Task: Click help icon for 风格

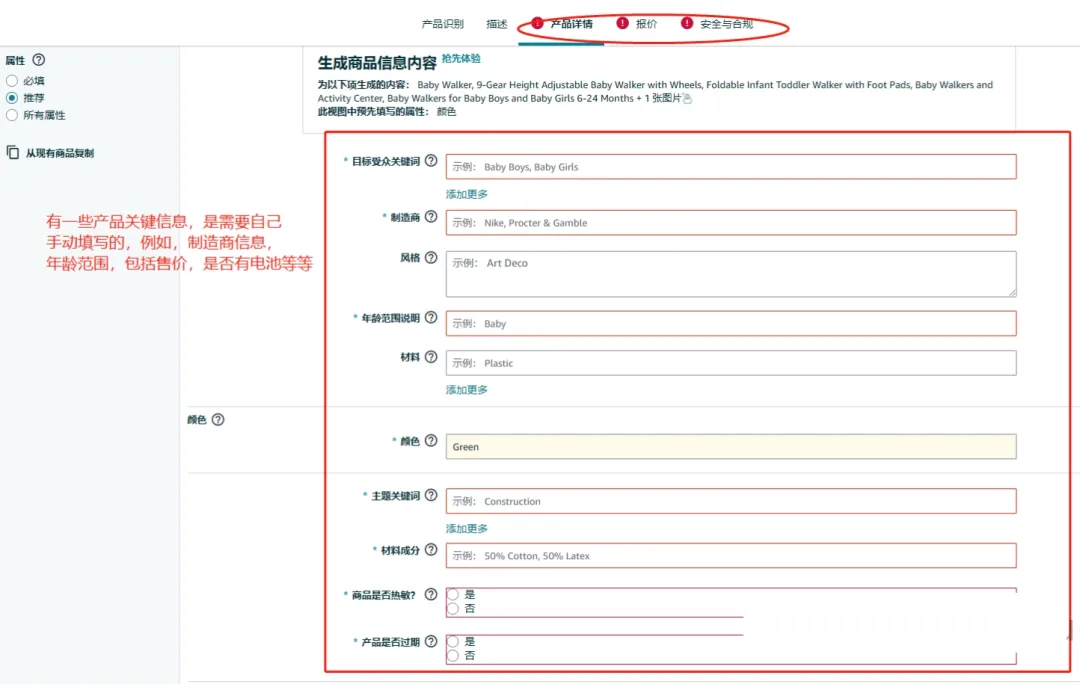Action: [431, 257]
